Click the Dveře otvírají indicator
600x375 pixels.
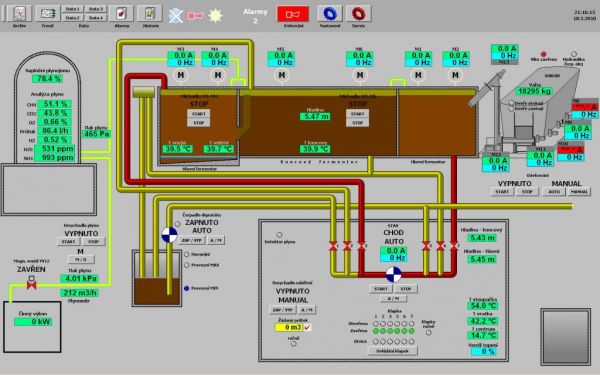pyautogui.click(x=511, y=103)
